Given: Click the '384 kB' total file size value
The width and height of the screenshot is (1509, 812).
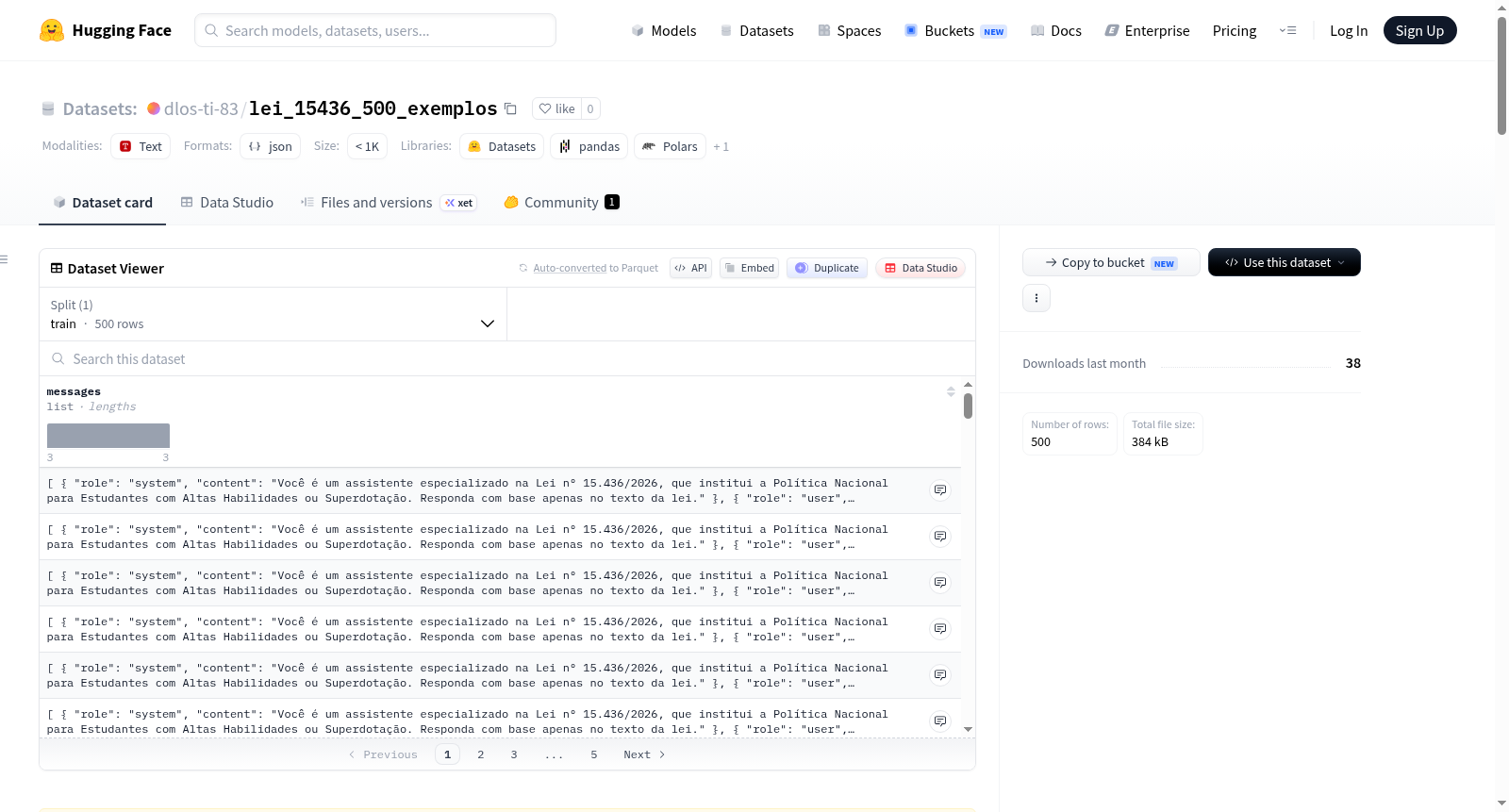Looking at the screenshot, I should click(x=1150, y=442).
